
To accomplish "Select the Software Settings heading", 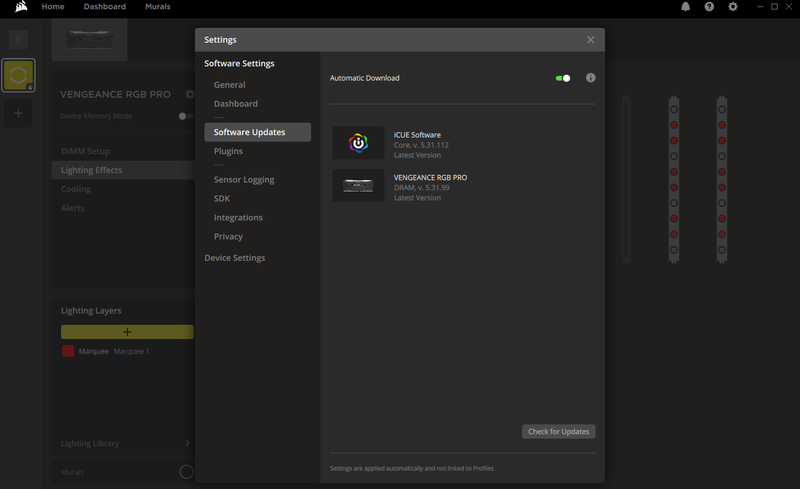I will (x=239, y=63).
